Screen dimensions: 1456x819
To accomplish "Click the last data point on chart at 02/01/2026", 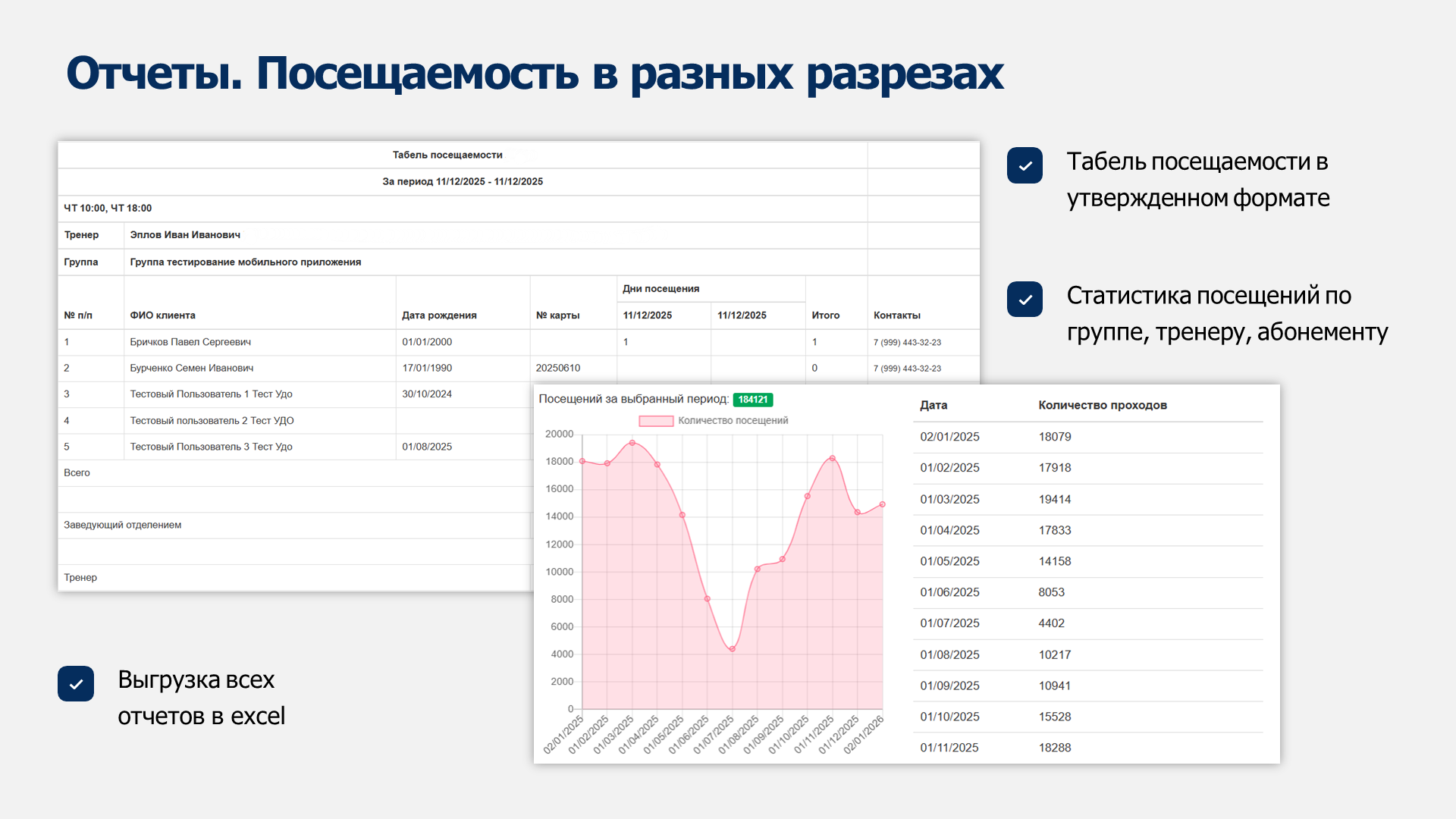I will tap(883, 504).
